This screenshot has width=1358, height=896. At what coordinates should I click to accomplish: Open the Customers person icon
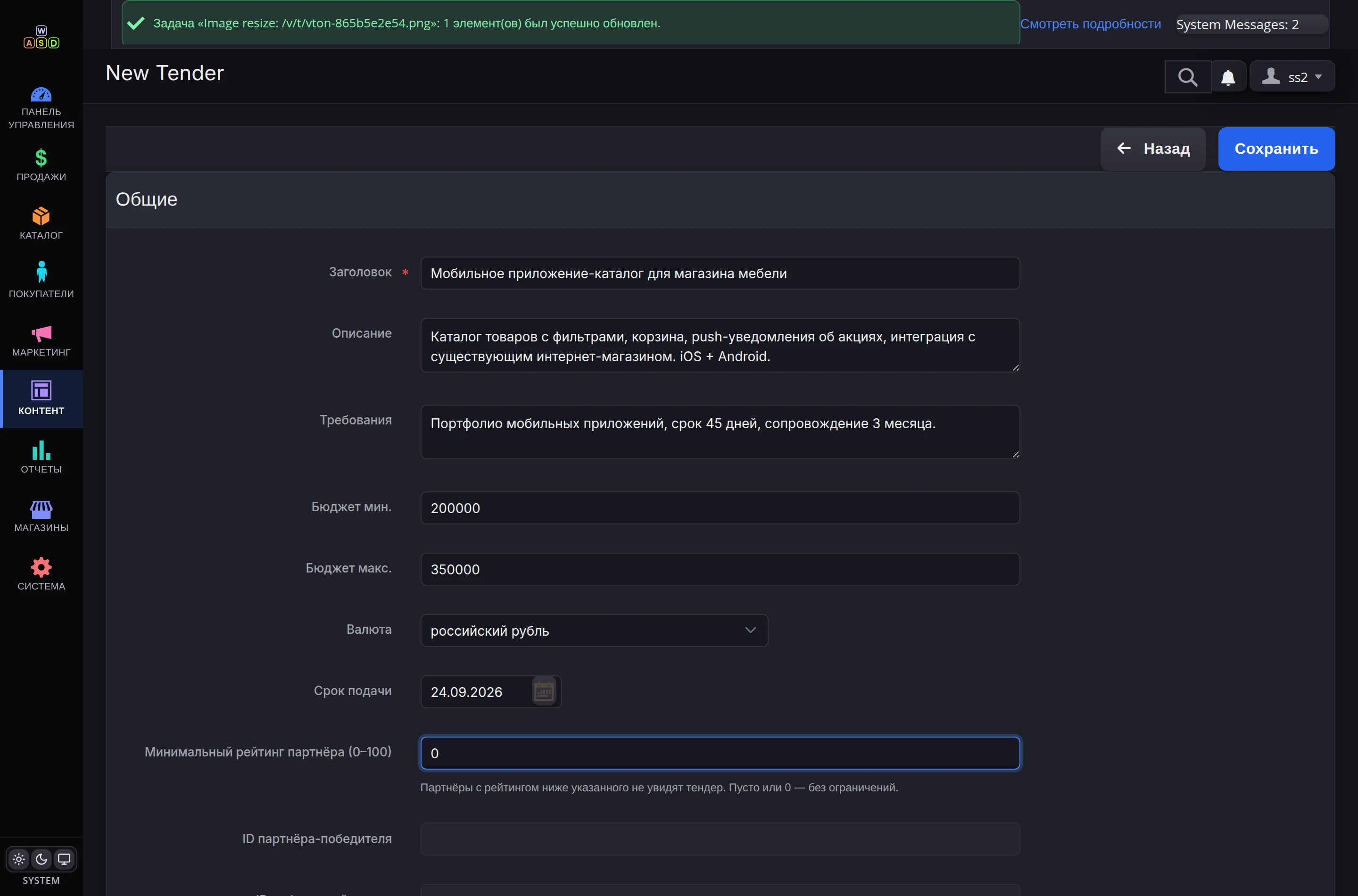point(41,272)
